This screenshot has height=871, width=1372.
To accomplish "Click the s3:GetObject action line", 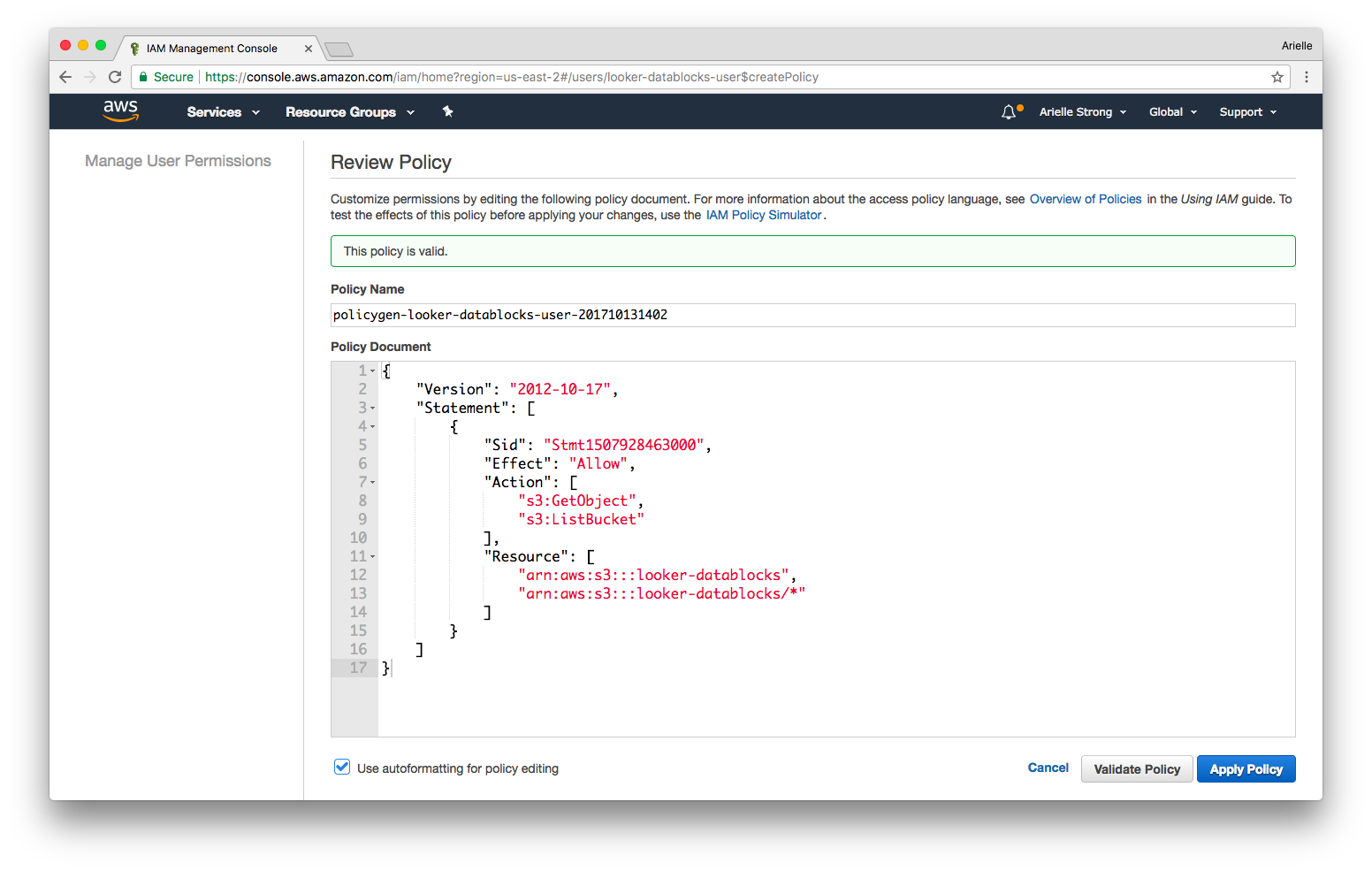I will (581, 500).
